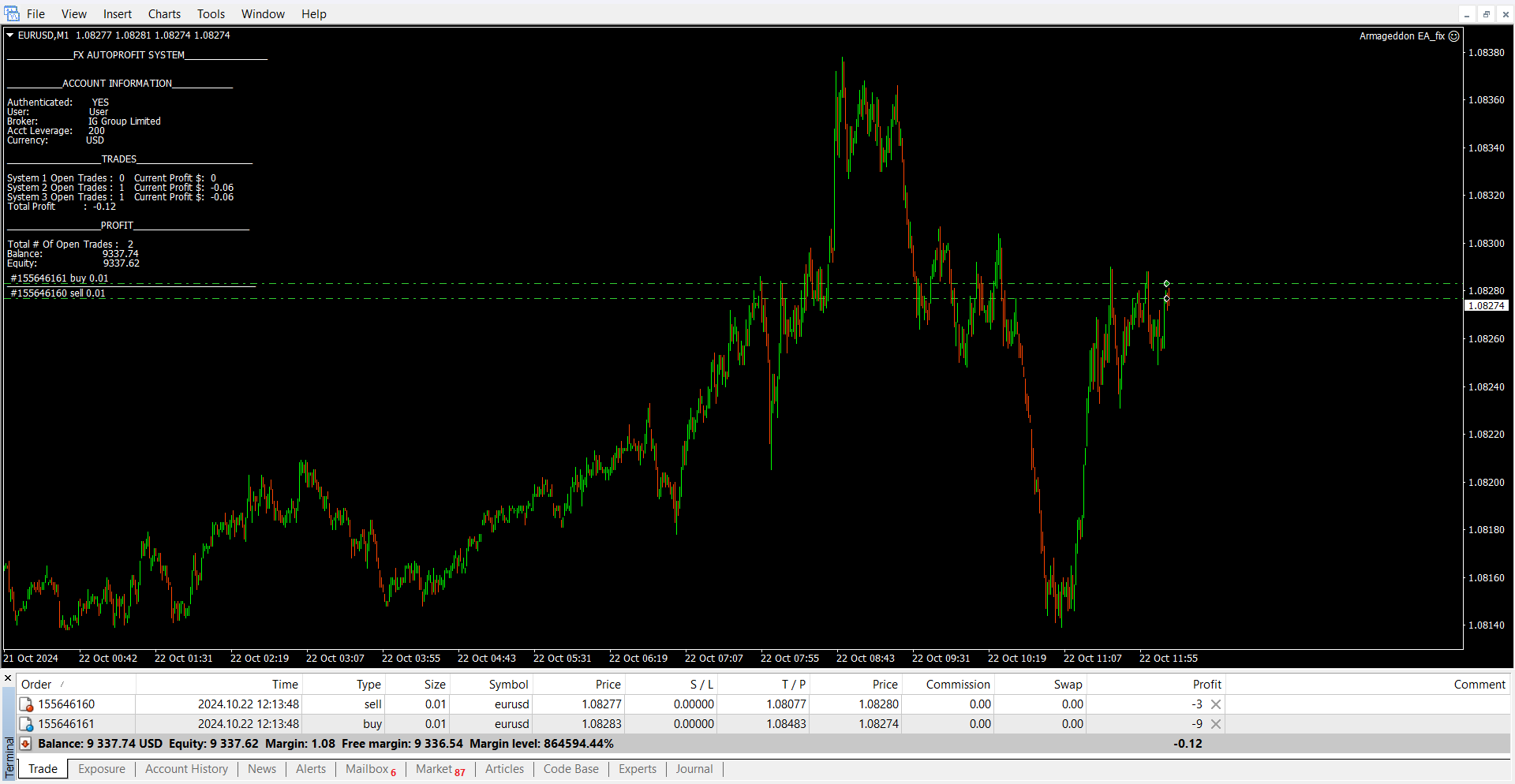Click the MetaTrader application icon in menu bar
Screen dimensions: 1515x784
point(12,13)
